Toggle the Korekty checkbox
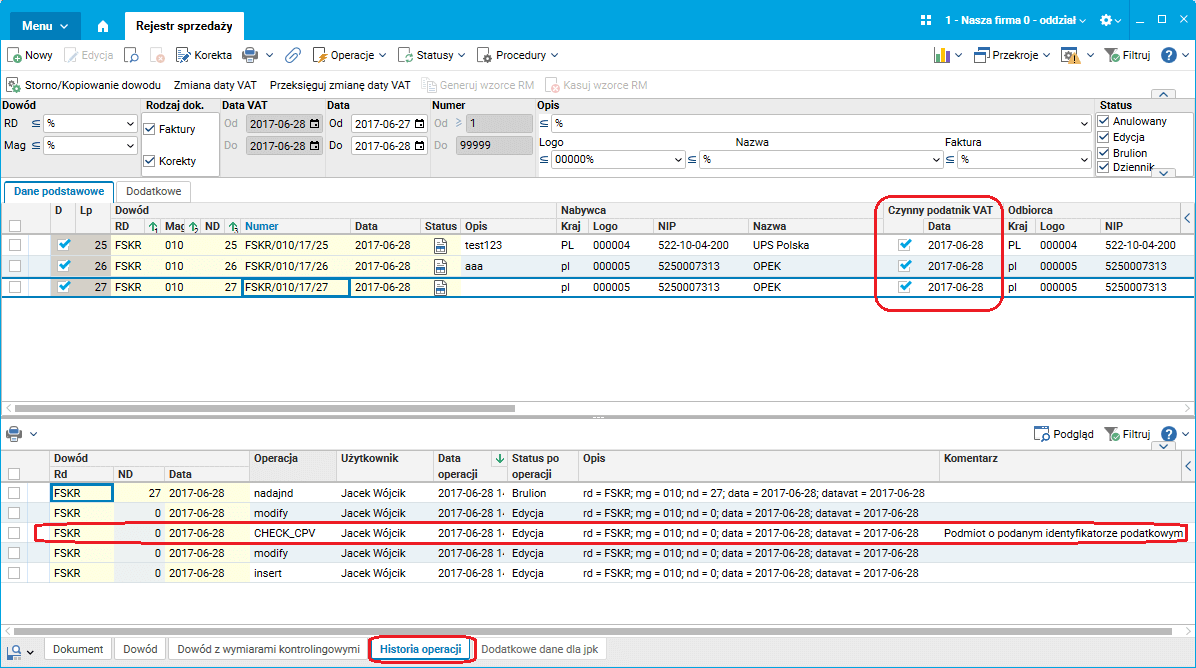 click(x=150, y=161)
